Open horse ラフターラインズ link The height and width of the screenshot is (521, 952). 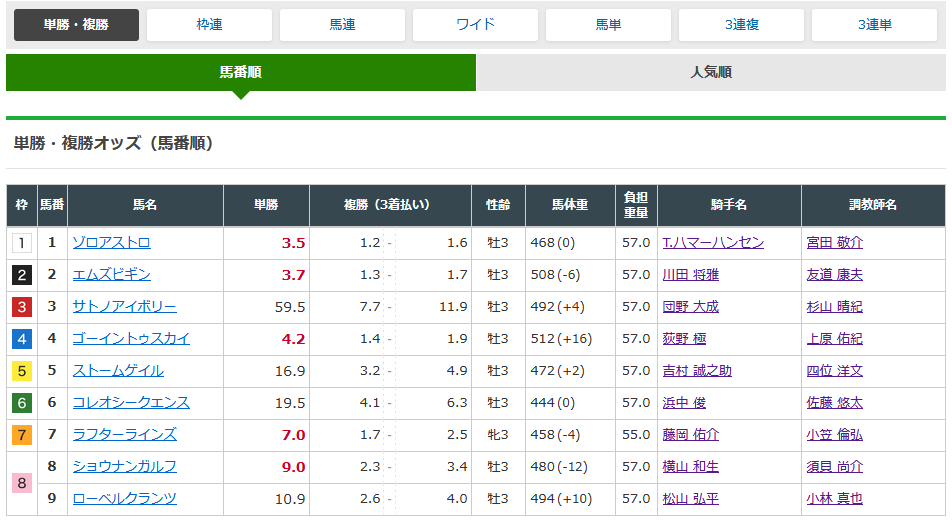tap(124, 435)
